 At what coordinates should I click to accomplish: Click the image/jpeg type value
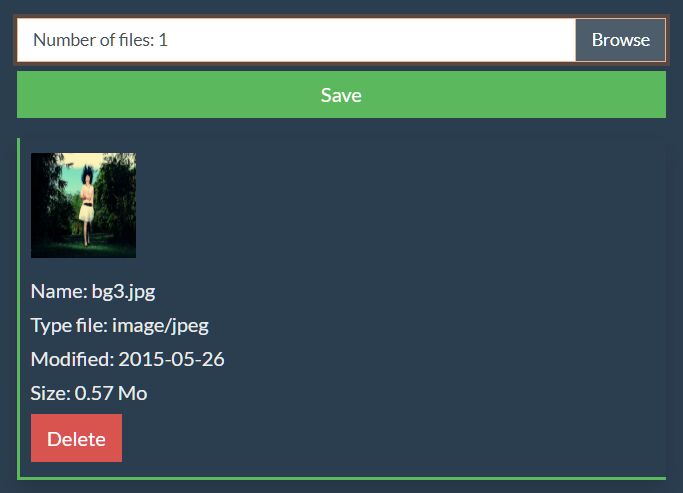pos(160,326)
